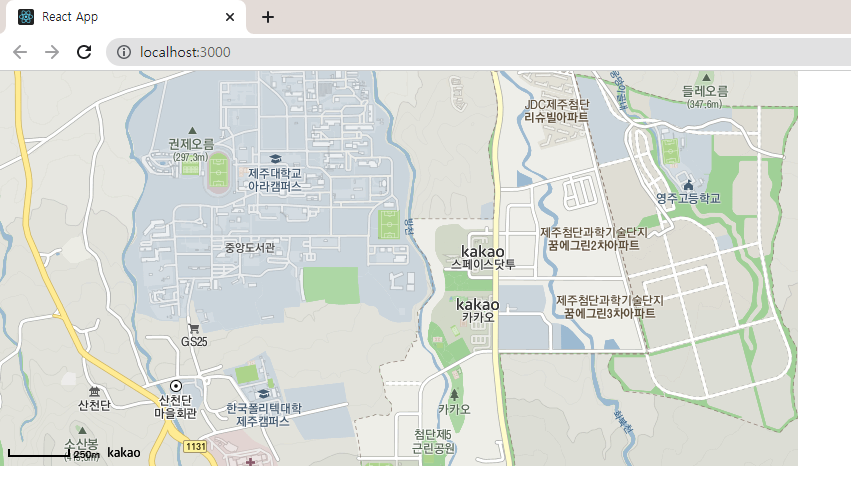Click the 영주고등학교 label
This screenshot has height=495, width=851.
click(688, 198)
